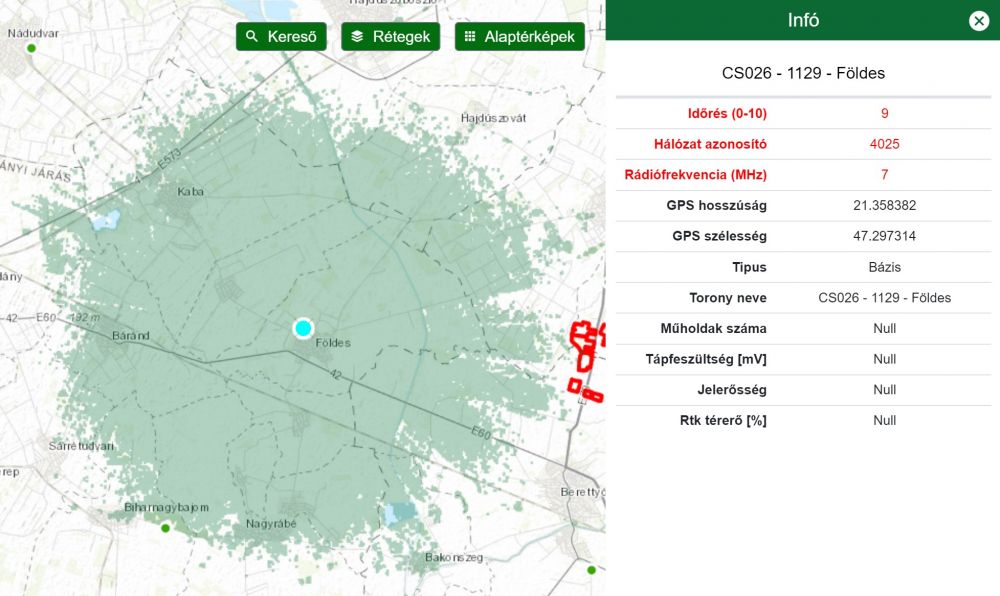The height and width of the screenshot is (596, 1000).
Task: Click the 'Hálózat azonosító' label
Action: 710,144
